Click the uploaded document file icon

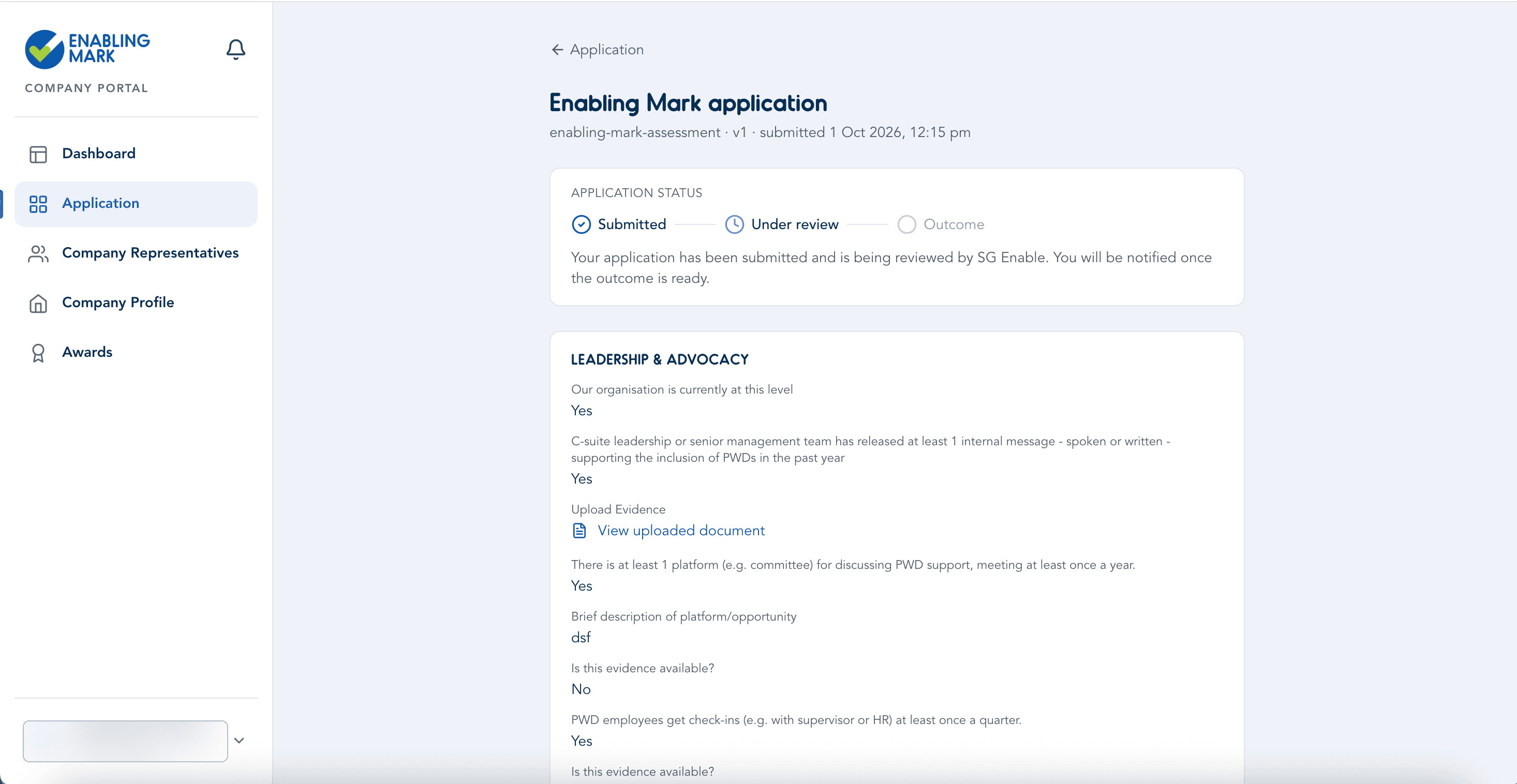[x=579, y=531]
